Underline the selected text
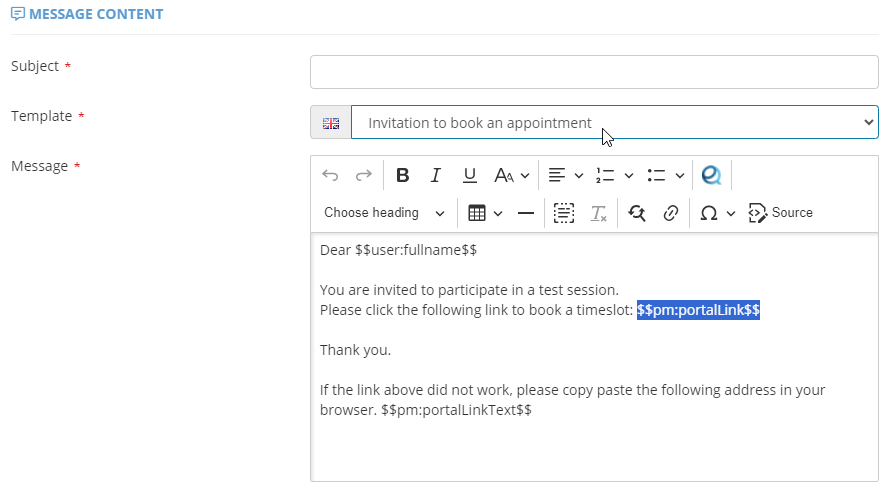 [x=469, y=175]
